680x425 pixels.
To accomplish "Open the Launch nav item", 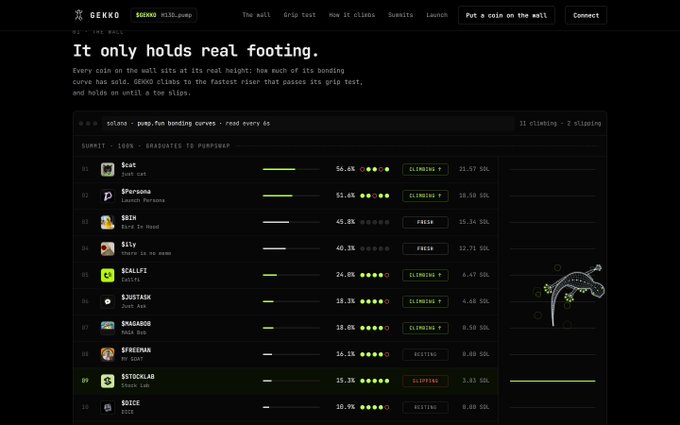I will point(437,15).
